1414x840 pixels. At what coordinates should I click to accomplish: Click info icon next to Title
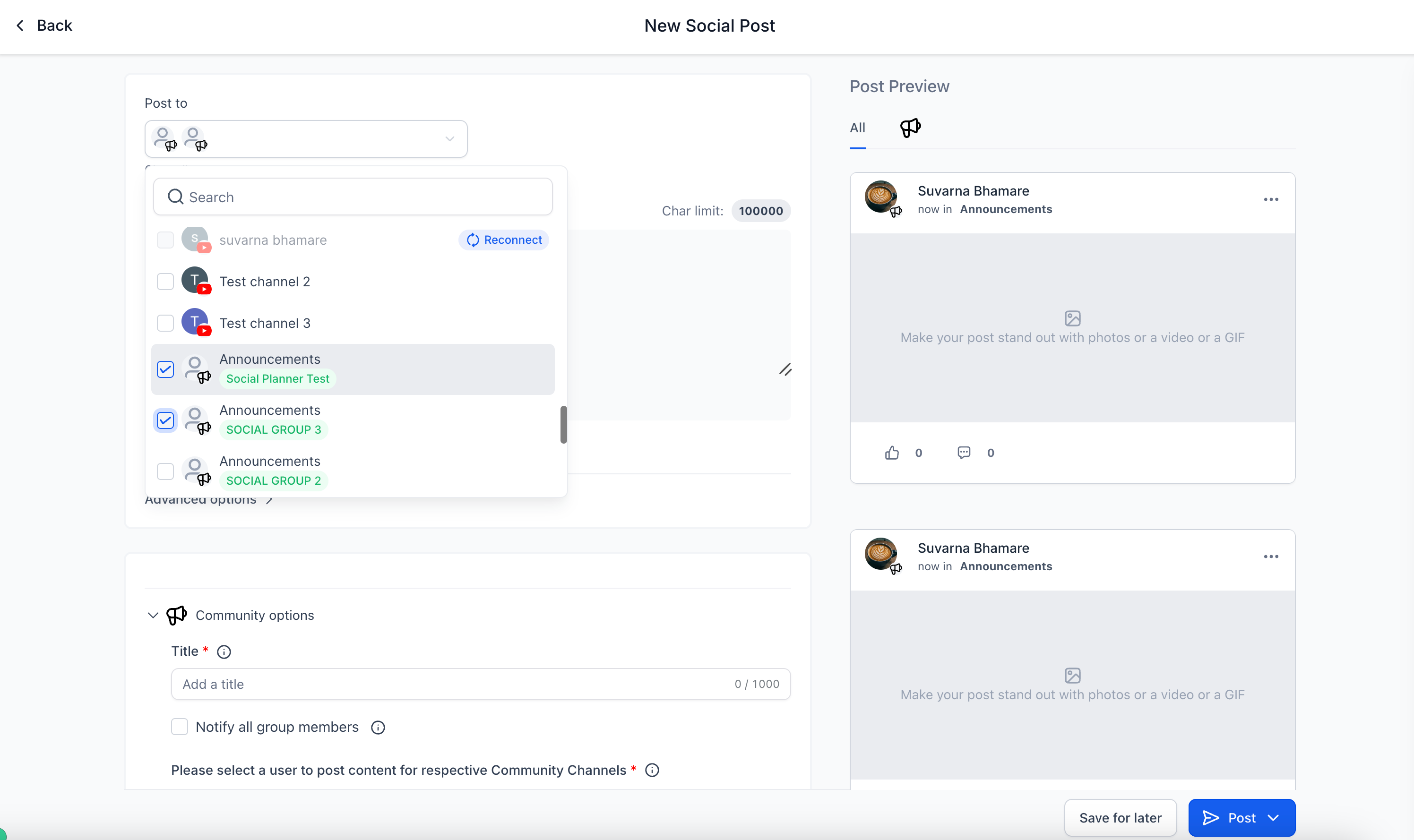coord(224,652)
